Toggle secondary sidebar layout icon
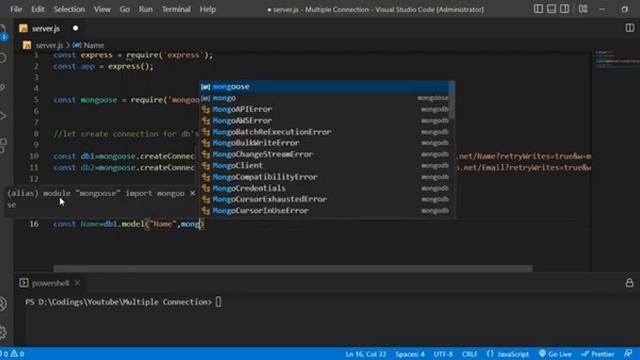Screen dimensions: 640x360 tap(564, 9)
